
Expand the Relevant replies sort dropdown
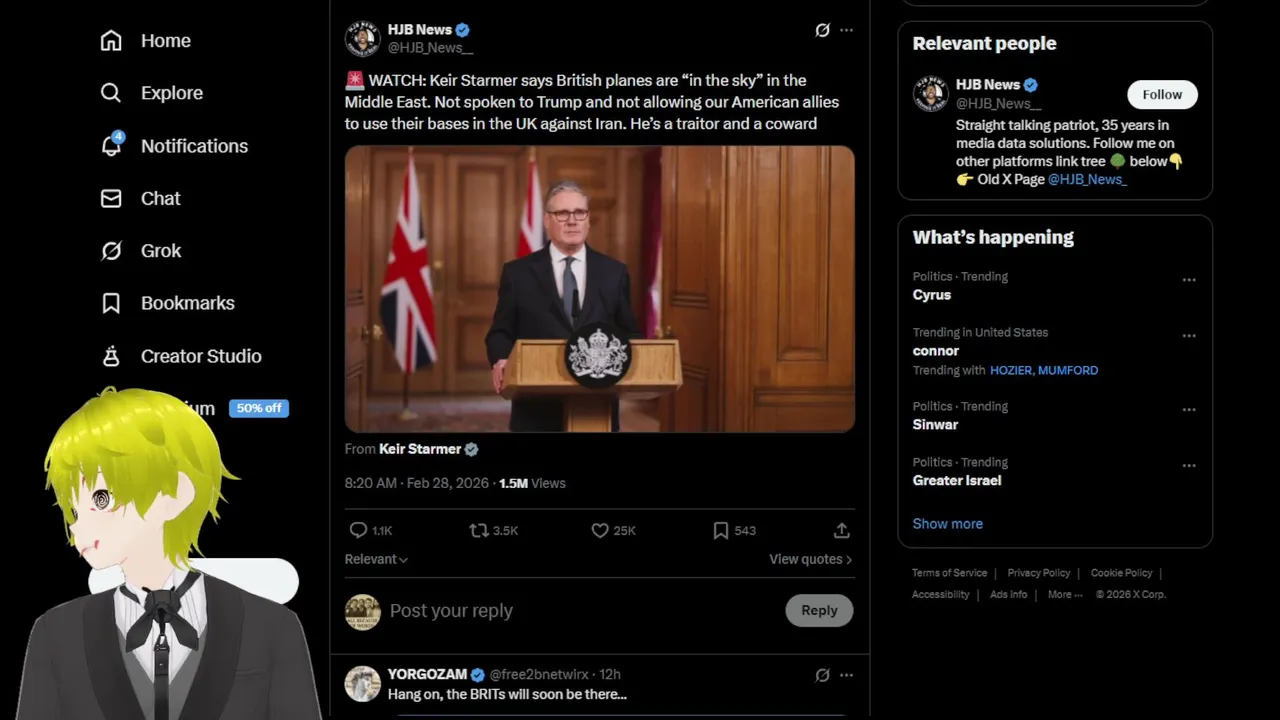376,559
